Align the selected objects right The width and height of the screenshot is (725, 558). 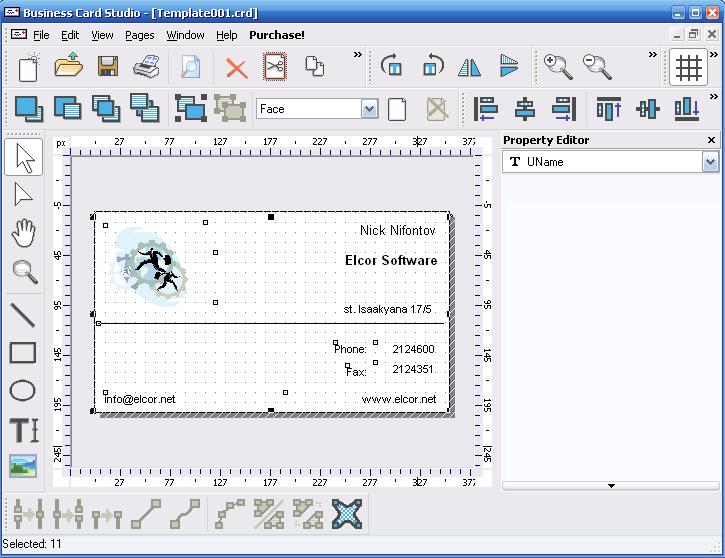[x=564, y=109]
